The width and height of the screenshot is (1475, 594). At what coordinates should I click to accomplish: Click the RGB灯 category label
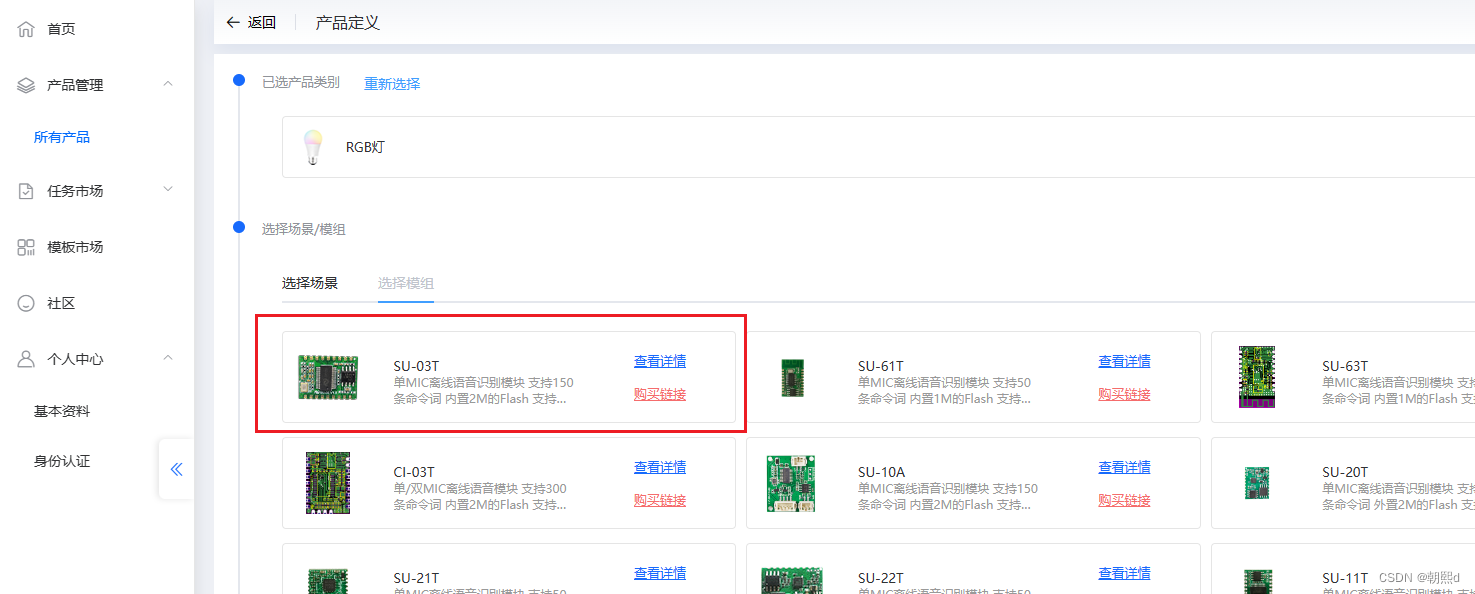tap(365, 147)
